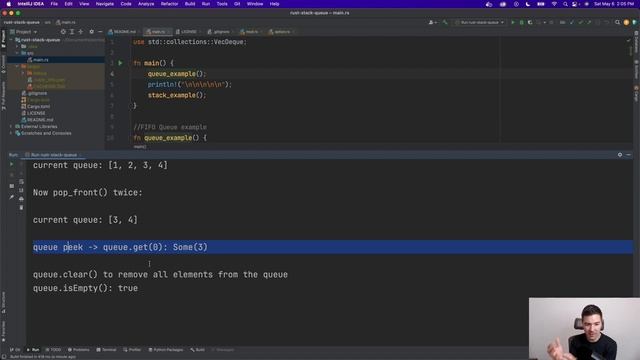Select README.md in the project tree
This screenshot has width=640, height=360.
coord(40,120)
